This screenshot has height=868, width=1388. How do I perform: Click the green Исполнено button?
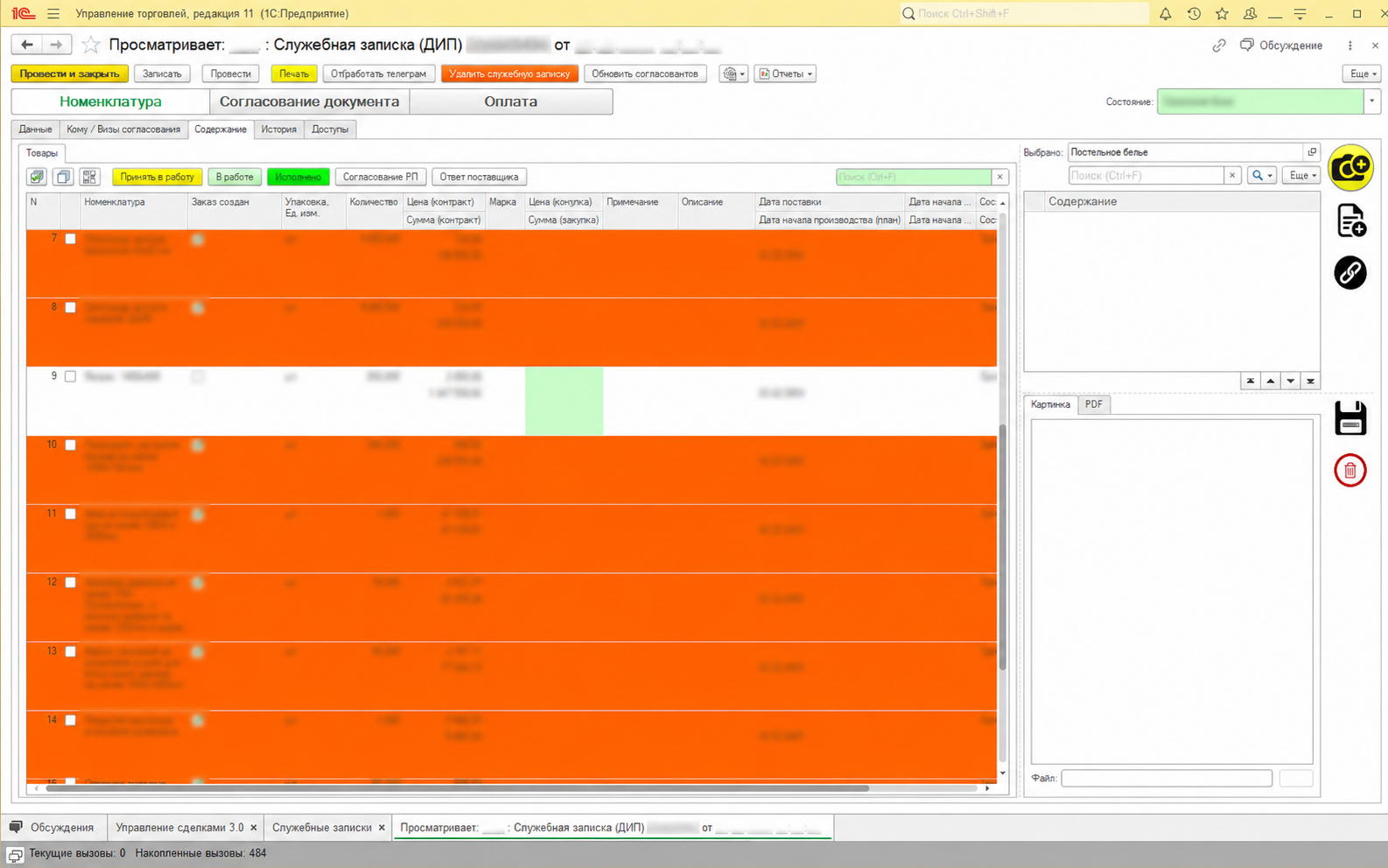[298, 177]
